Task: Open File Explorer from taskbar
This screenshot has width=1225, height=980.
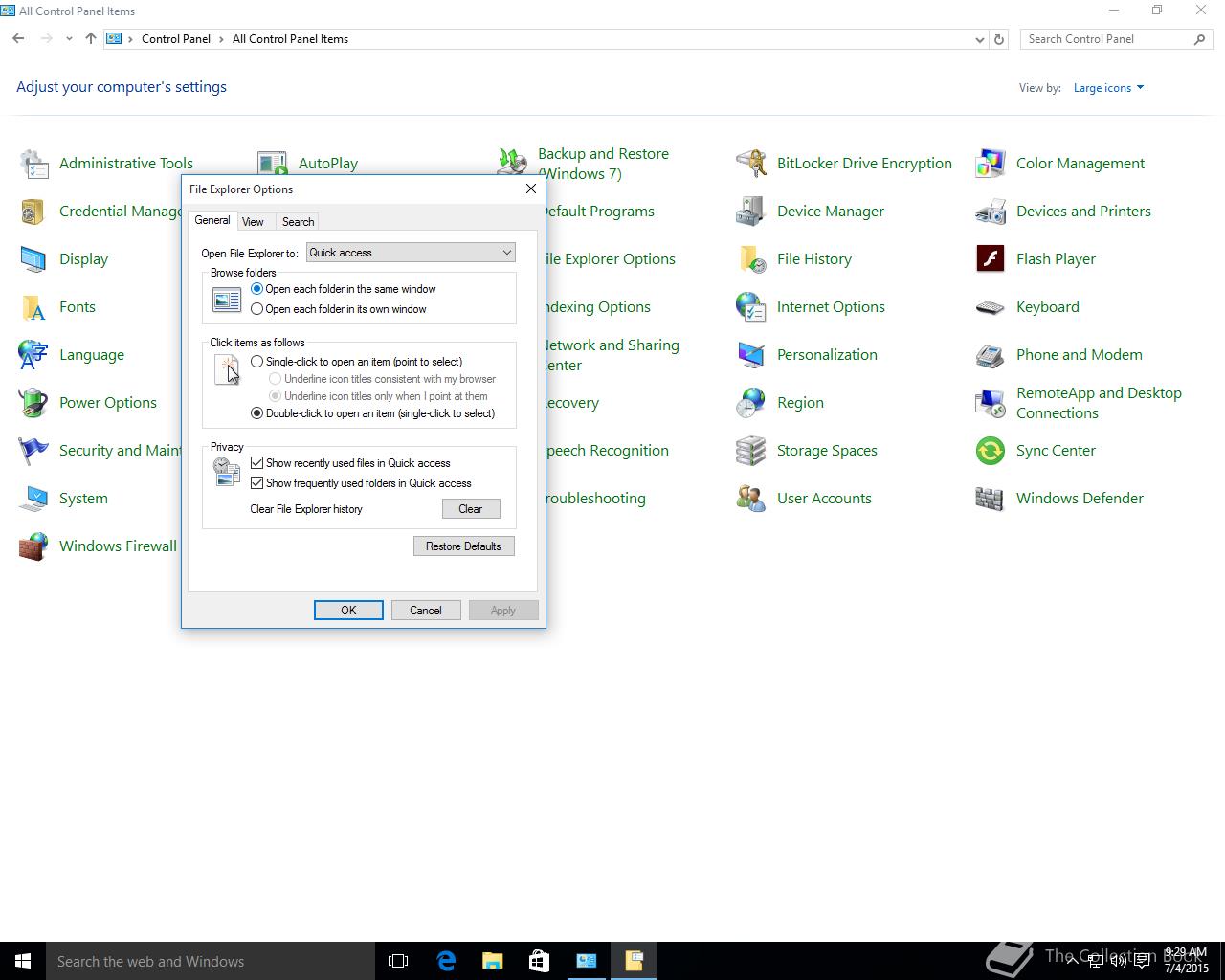Action: click(493, 961)
